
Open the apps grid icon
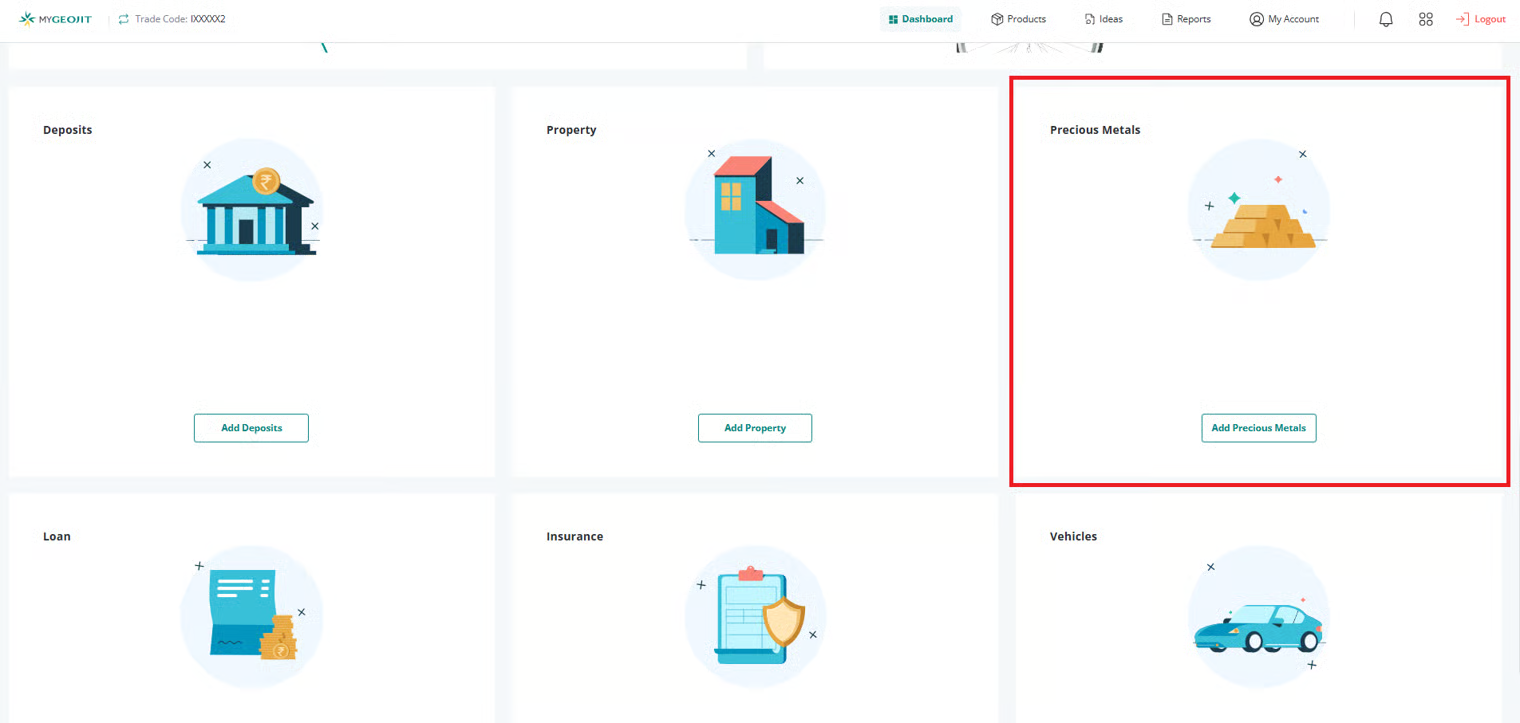coord(1425,19)
